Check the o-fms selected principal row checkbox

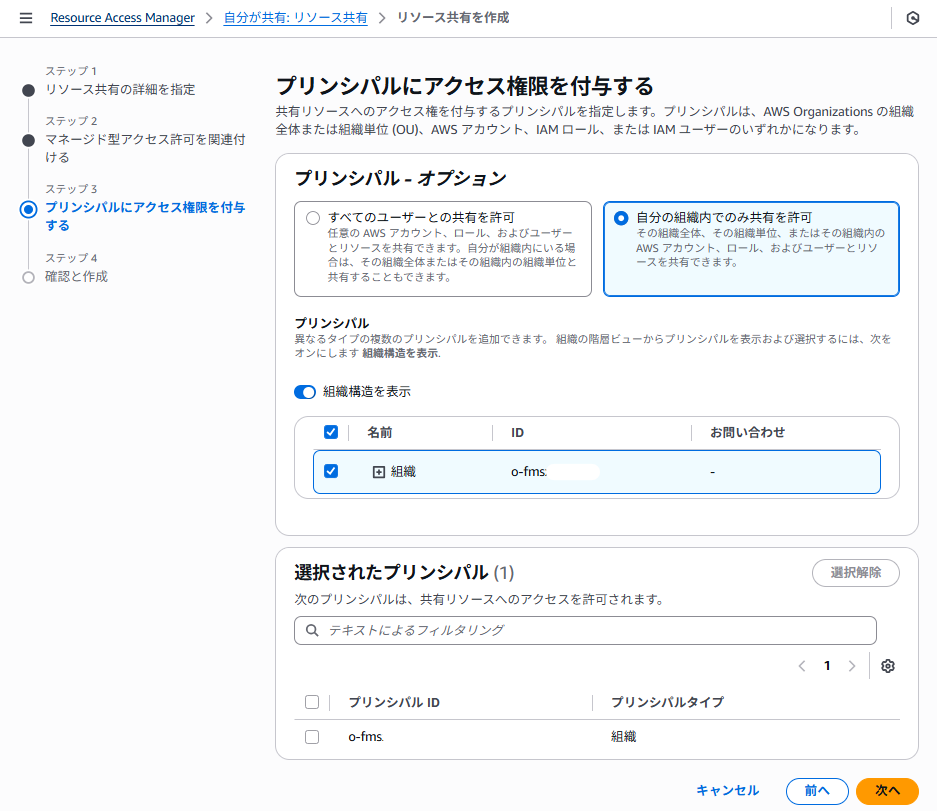tap(312, 737)
